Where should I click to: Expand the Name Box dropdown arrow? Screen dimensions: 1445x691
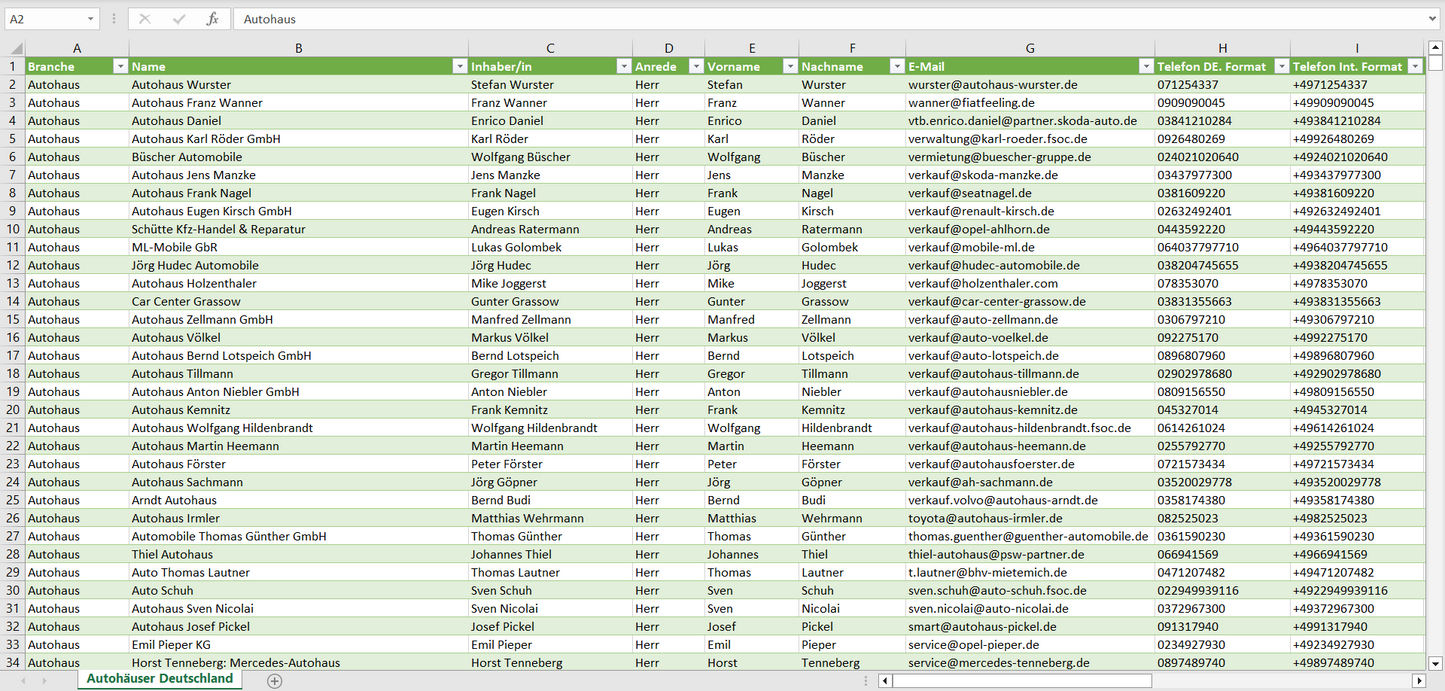click(91, 19)
